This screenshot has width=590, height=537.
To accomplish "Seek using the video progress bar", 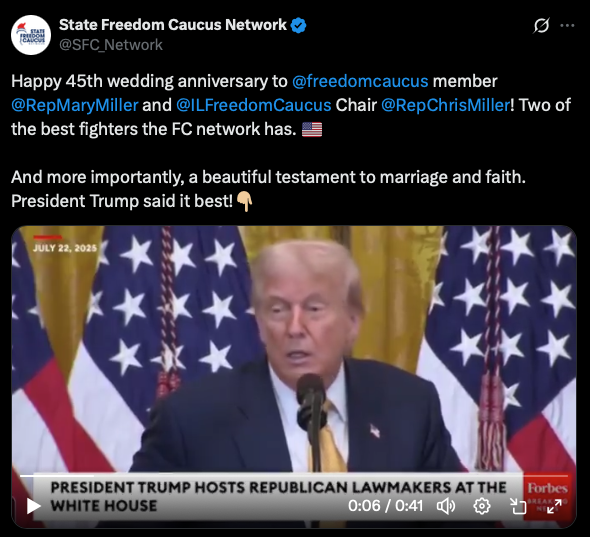I will (294, 476).
